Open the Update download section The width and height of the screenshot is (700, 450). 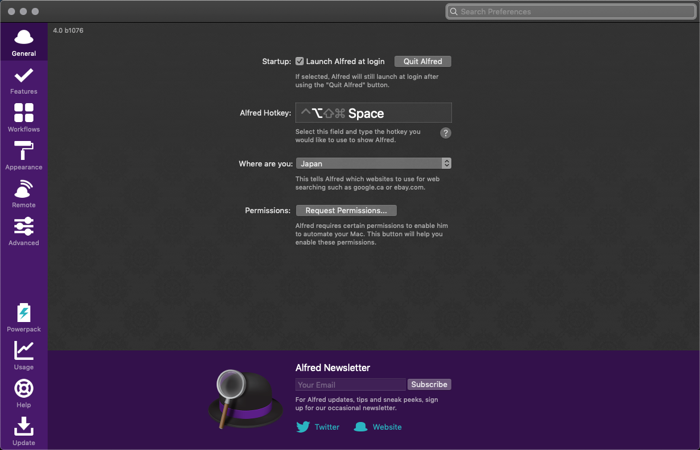click(23, 431)
